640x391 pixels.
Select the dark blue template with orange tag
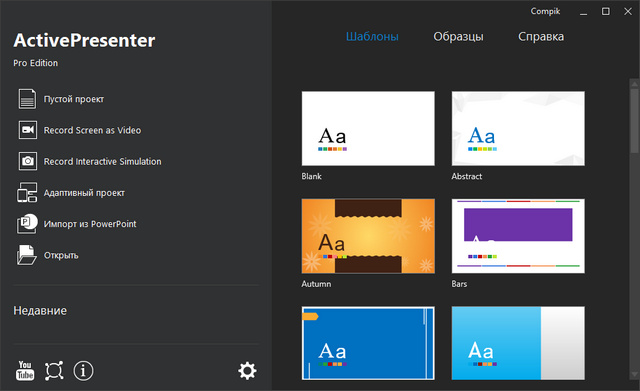coord(368,343)
